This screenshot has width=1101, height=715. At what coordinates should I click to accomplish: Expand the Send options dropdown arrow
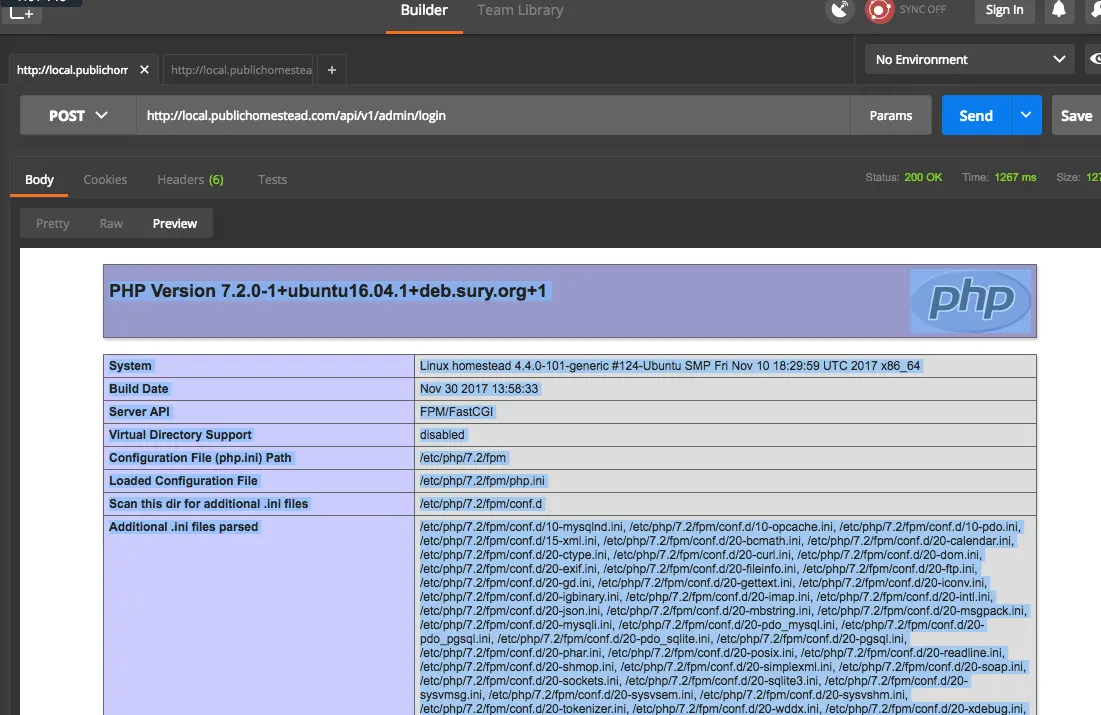click(x=1026, y=115)
